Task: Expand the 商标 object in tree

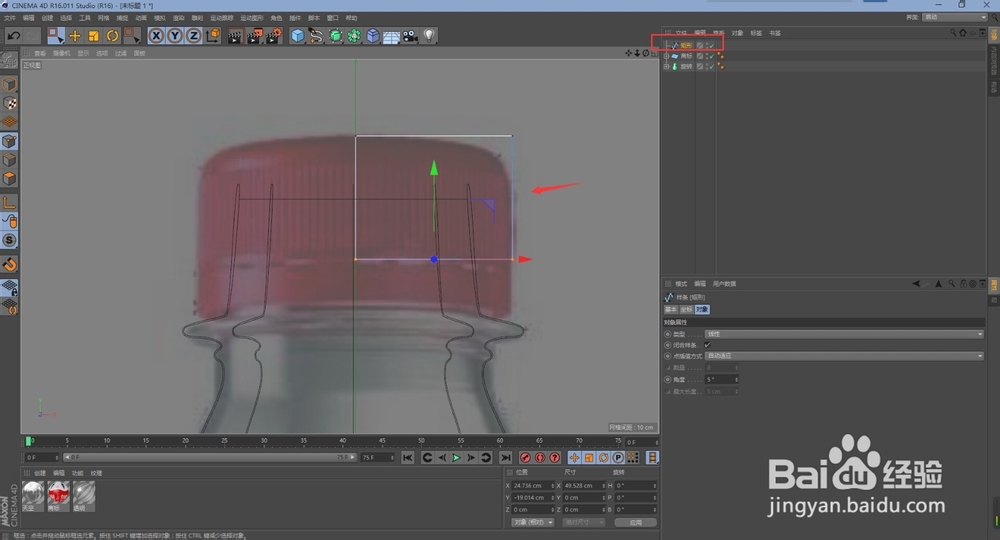Action: click(666, 56)
